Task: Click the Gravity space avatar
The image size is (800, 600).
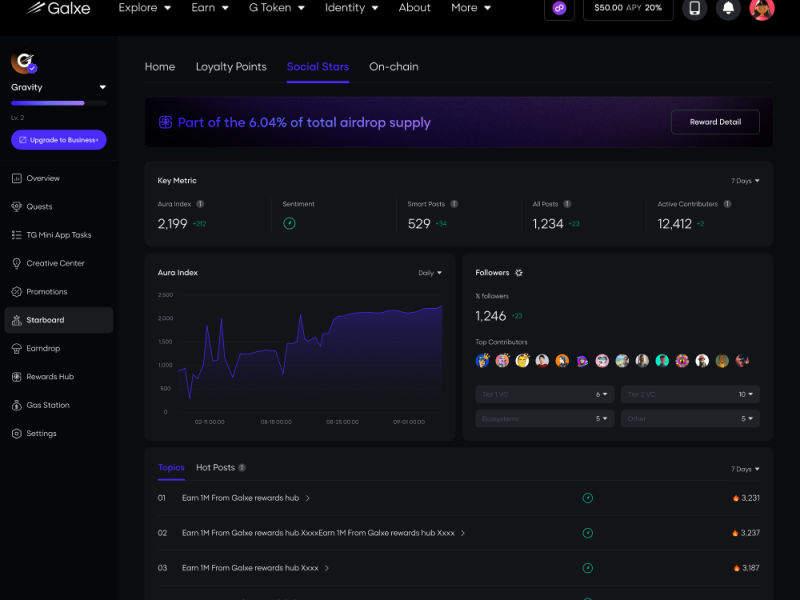Action: (23, 62)
